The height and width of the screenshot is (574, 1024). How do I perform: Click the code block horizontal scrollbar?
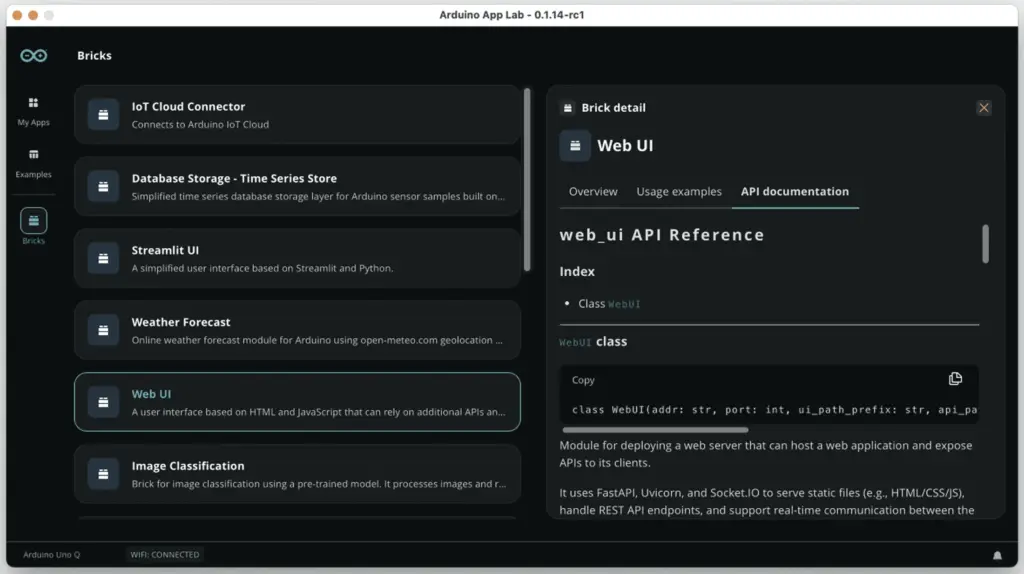tap(655, 430)
